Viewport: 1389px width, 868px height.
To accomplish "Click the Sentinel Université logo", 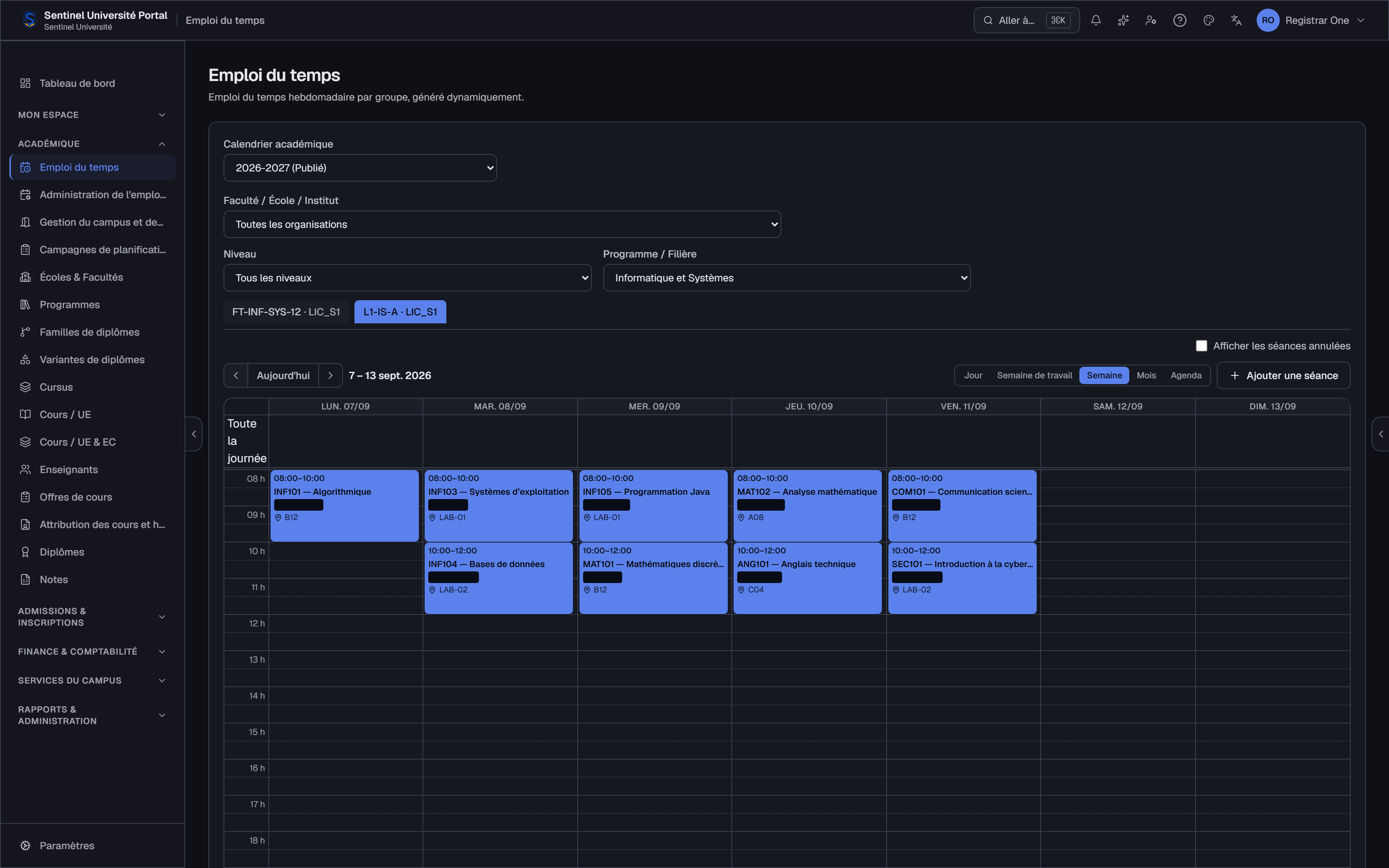I will coord(29,20).
